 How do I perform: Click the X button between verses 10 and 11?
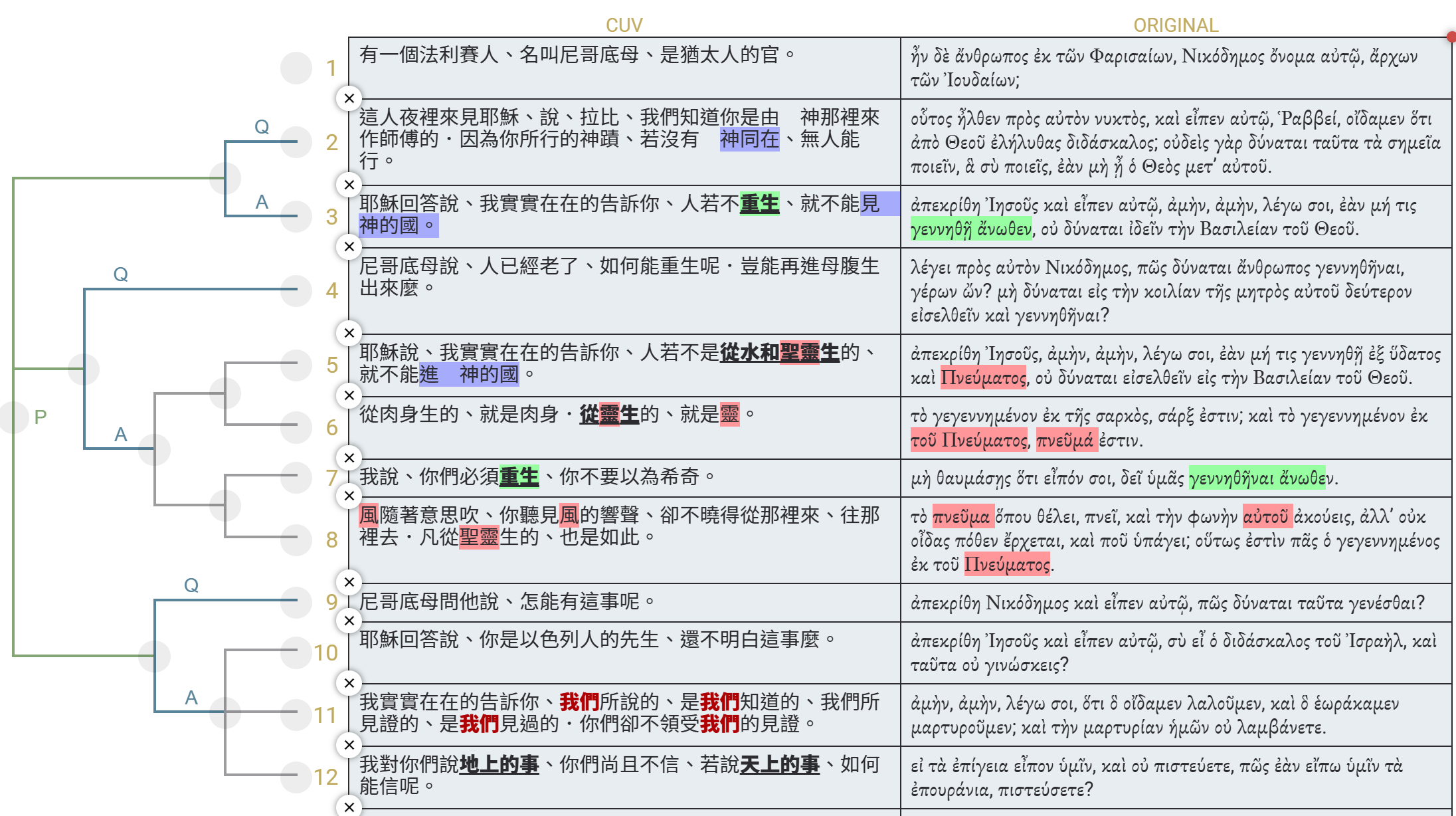(x=349, y=683)
